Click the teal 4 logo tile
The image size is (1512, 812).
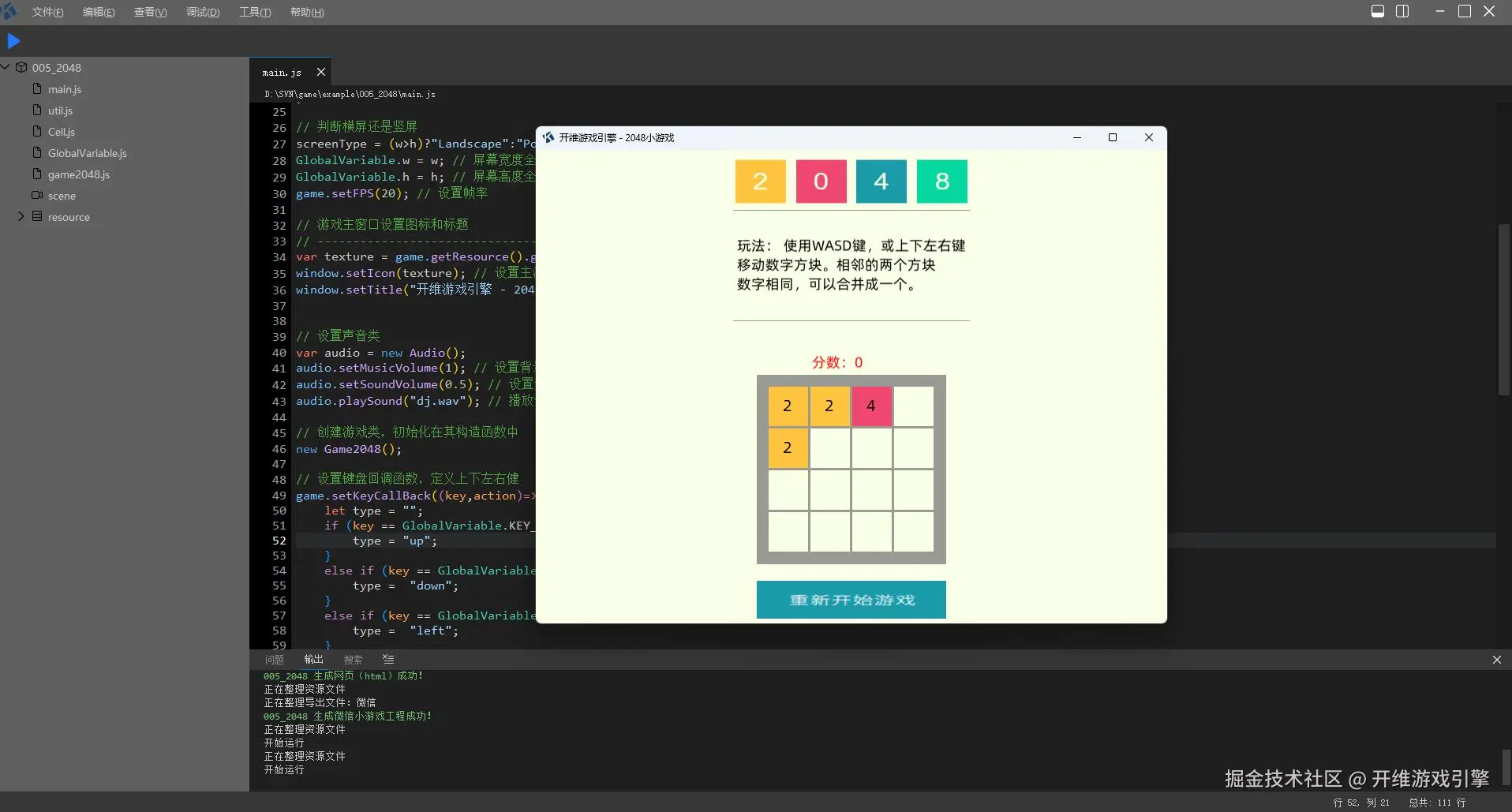coord(881,181)
